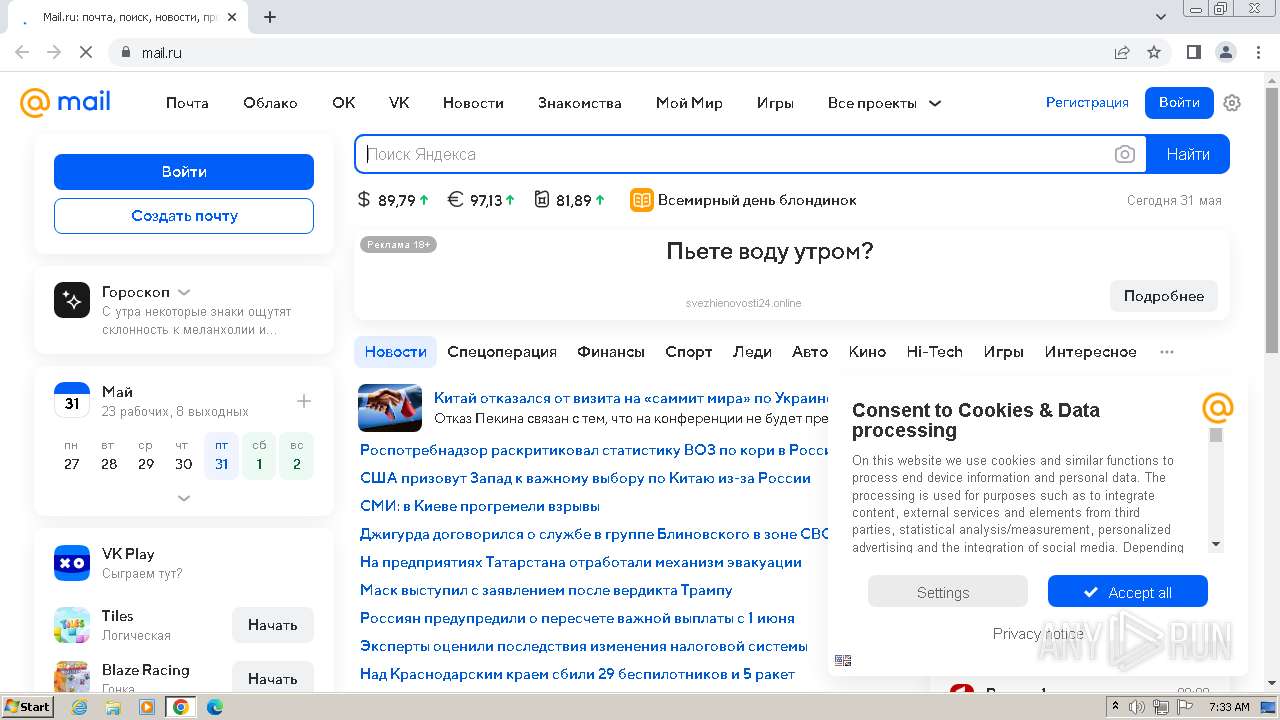Add a calendar event with plus icon
The width and height of the screenshot is (1280, 720).
point(304,401)
